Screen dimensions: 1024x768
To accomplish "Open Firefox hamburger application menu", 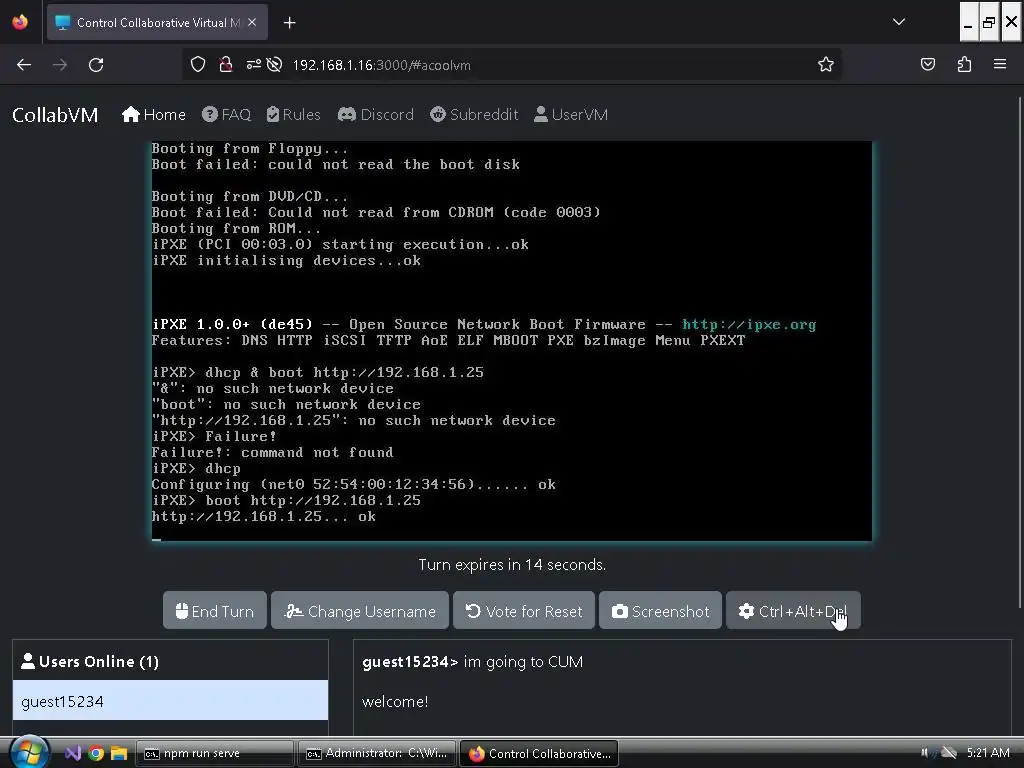I will pyautogui.click(x=999, y=65).
